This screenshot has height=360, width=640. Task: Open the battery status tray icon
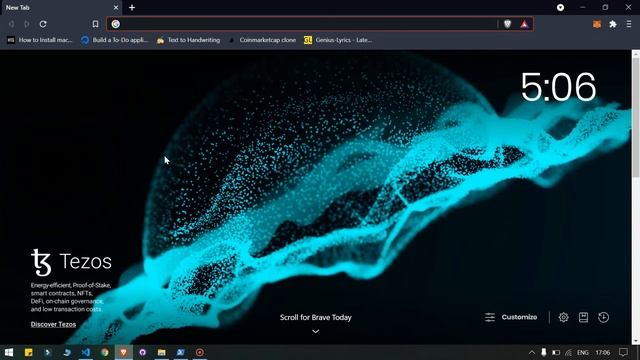click(556, 352)
